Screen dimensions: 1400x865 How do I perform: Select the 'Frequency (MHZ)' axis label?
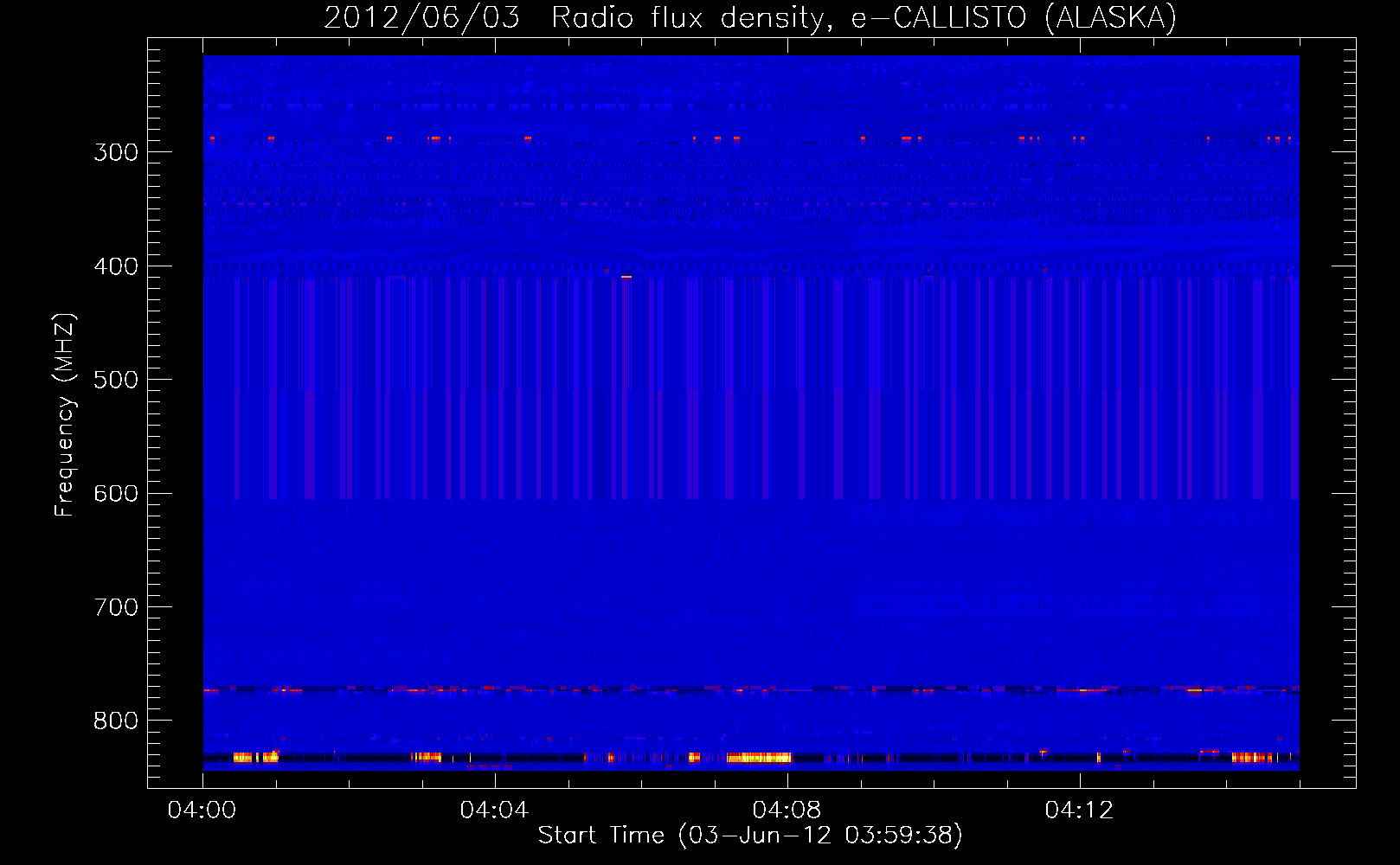point(65,415)
